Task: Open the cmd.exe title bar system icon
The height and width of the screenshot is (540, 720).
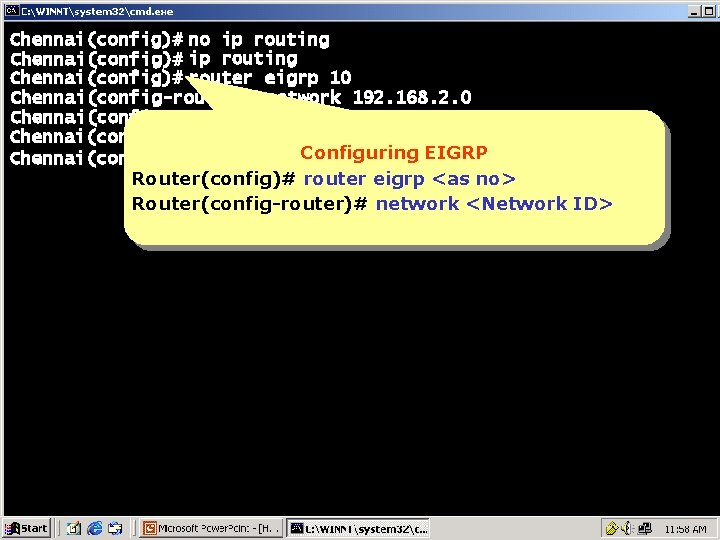Action: tap(11, 11)
